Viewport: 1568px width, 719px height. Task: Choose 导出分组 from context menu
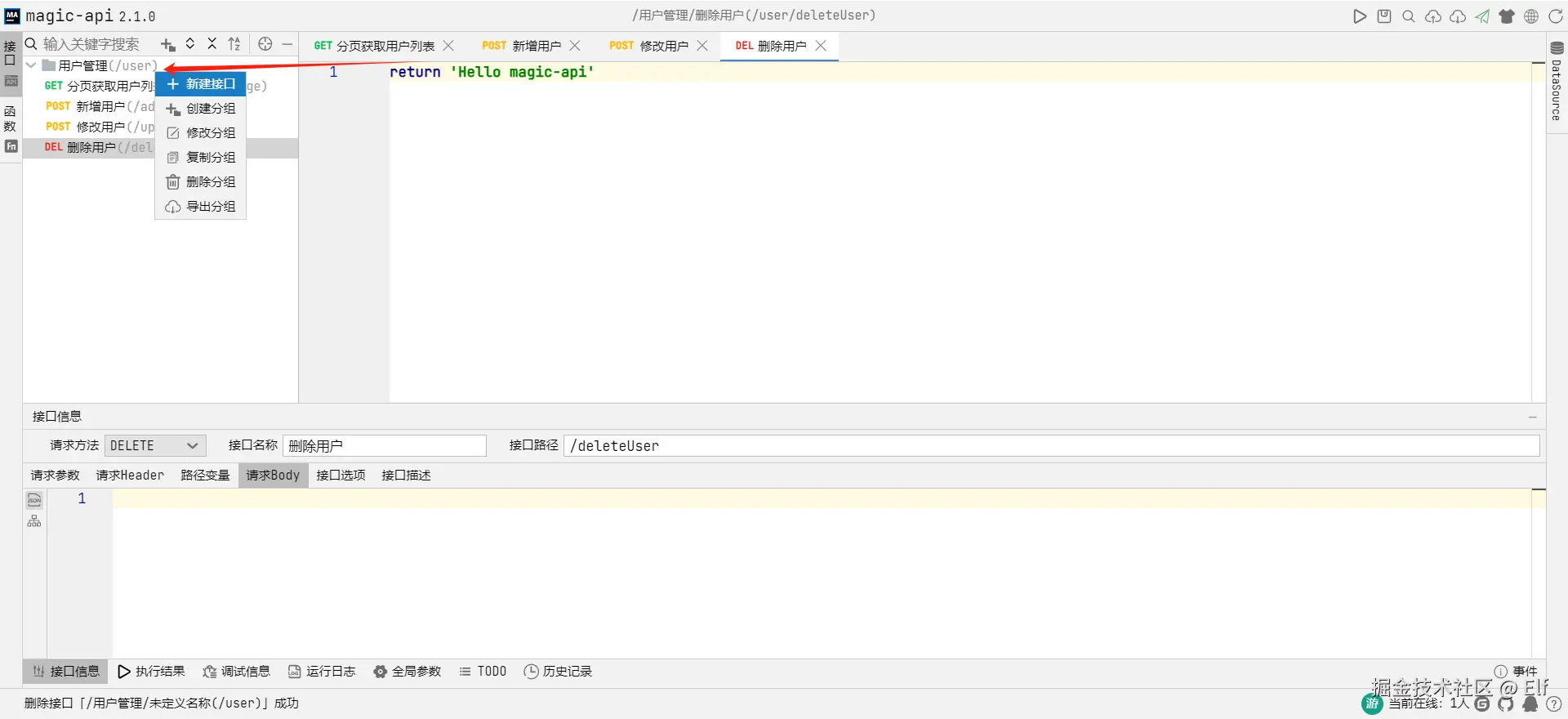pyautogui.click(x=201, y=207)
